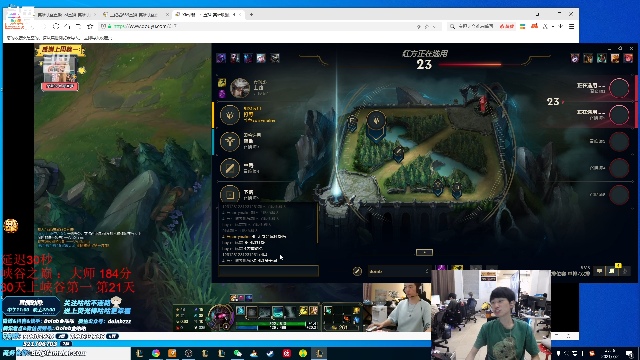Select the purple summoner spell slot
Screen dimensions: 640x360
(441, 269)
